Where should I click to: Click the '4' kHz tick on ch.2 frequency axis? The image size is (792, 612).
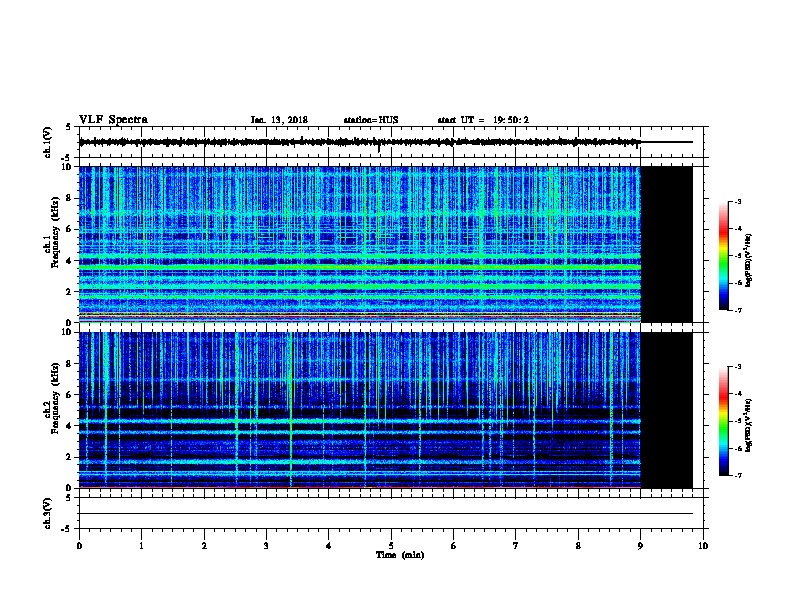point(69,426)
